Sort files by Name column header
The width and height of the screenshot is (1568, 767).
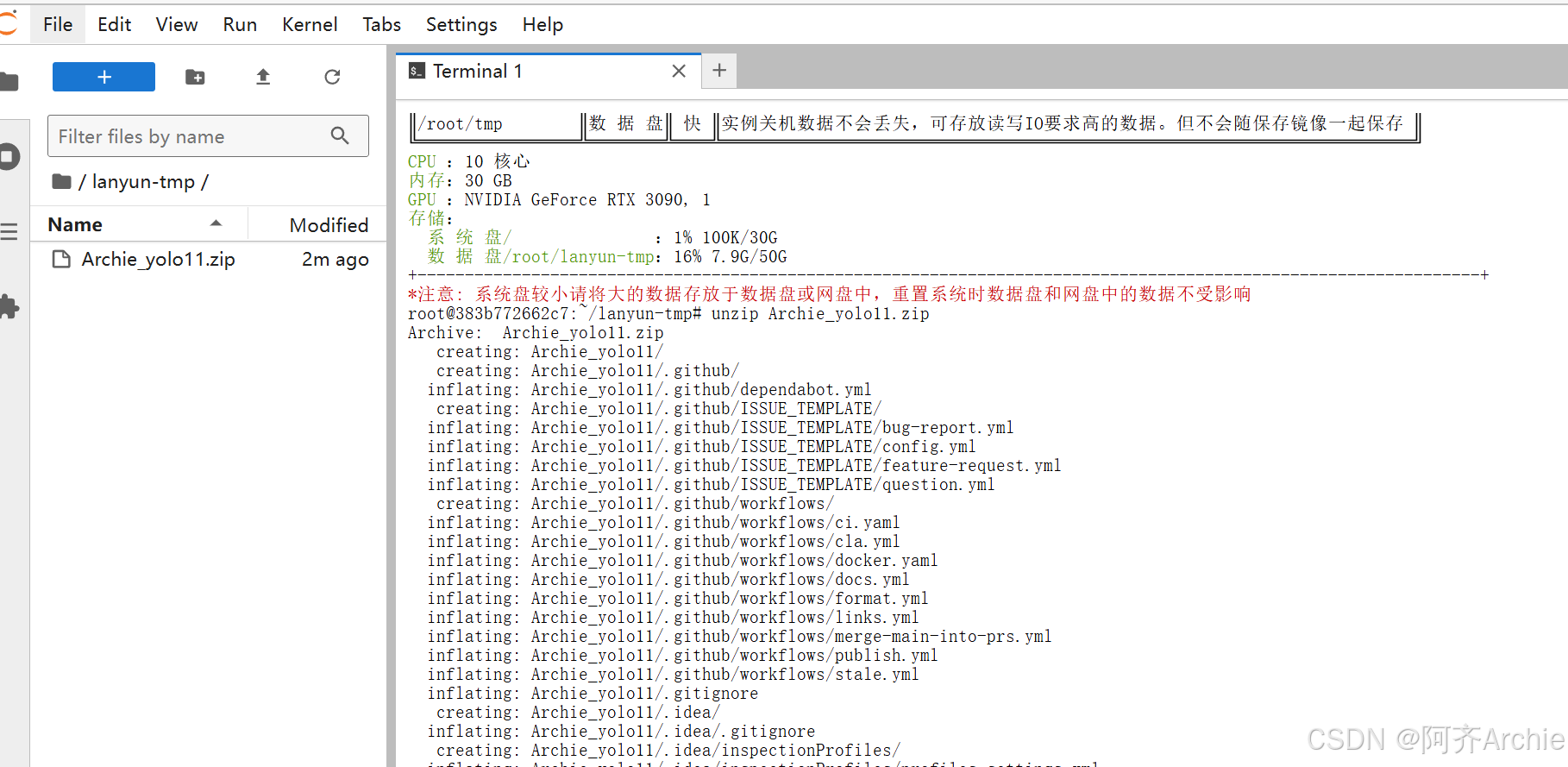(76, 225)
